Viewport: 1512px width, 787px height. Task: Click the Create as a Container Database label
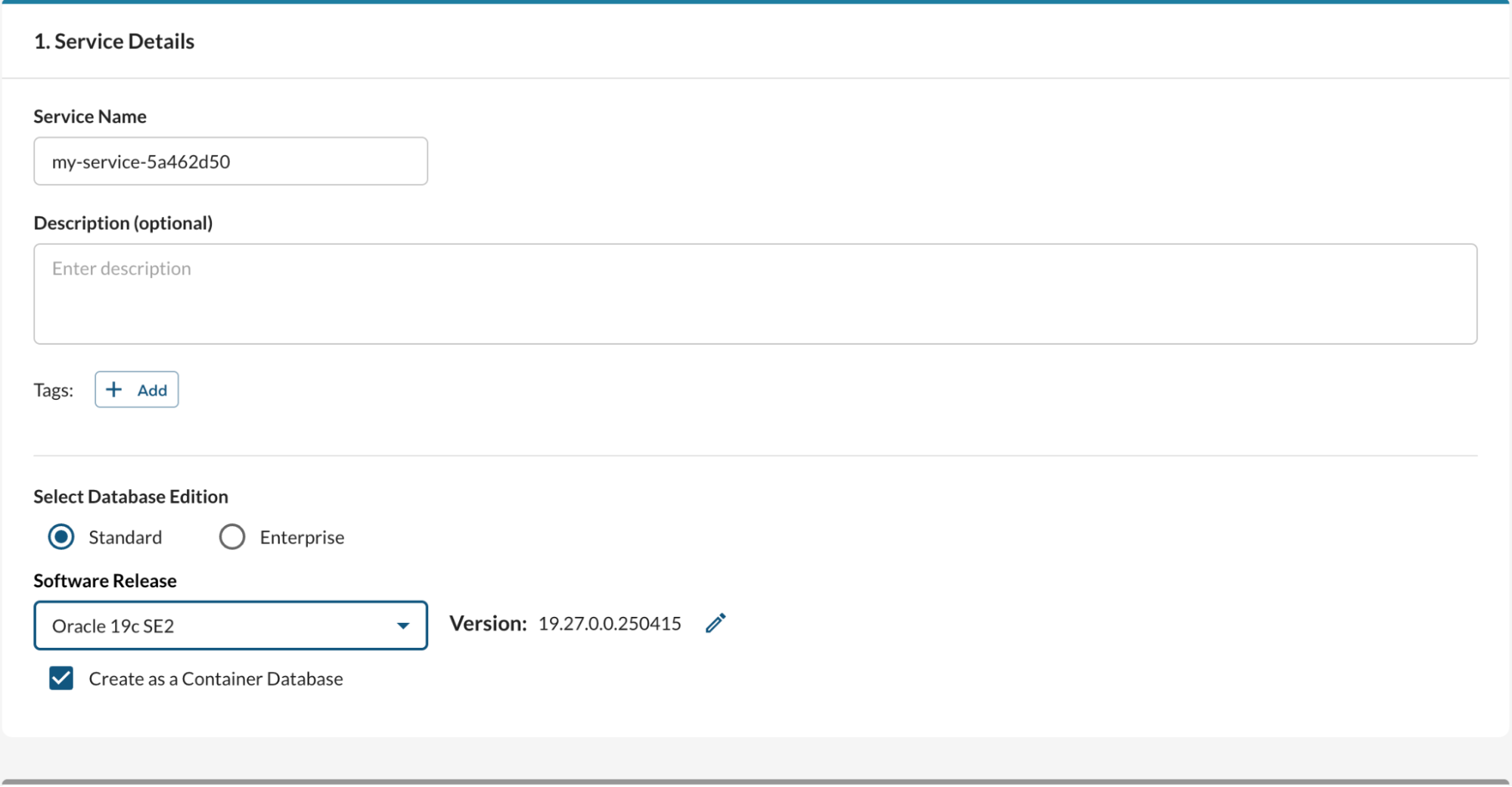pyautogui.click(x=216, y=679)
